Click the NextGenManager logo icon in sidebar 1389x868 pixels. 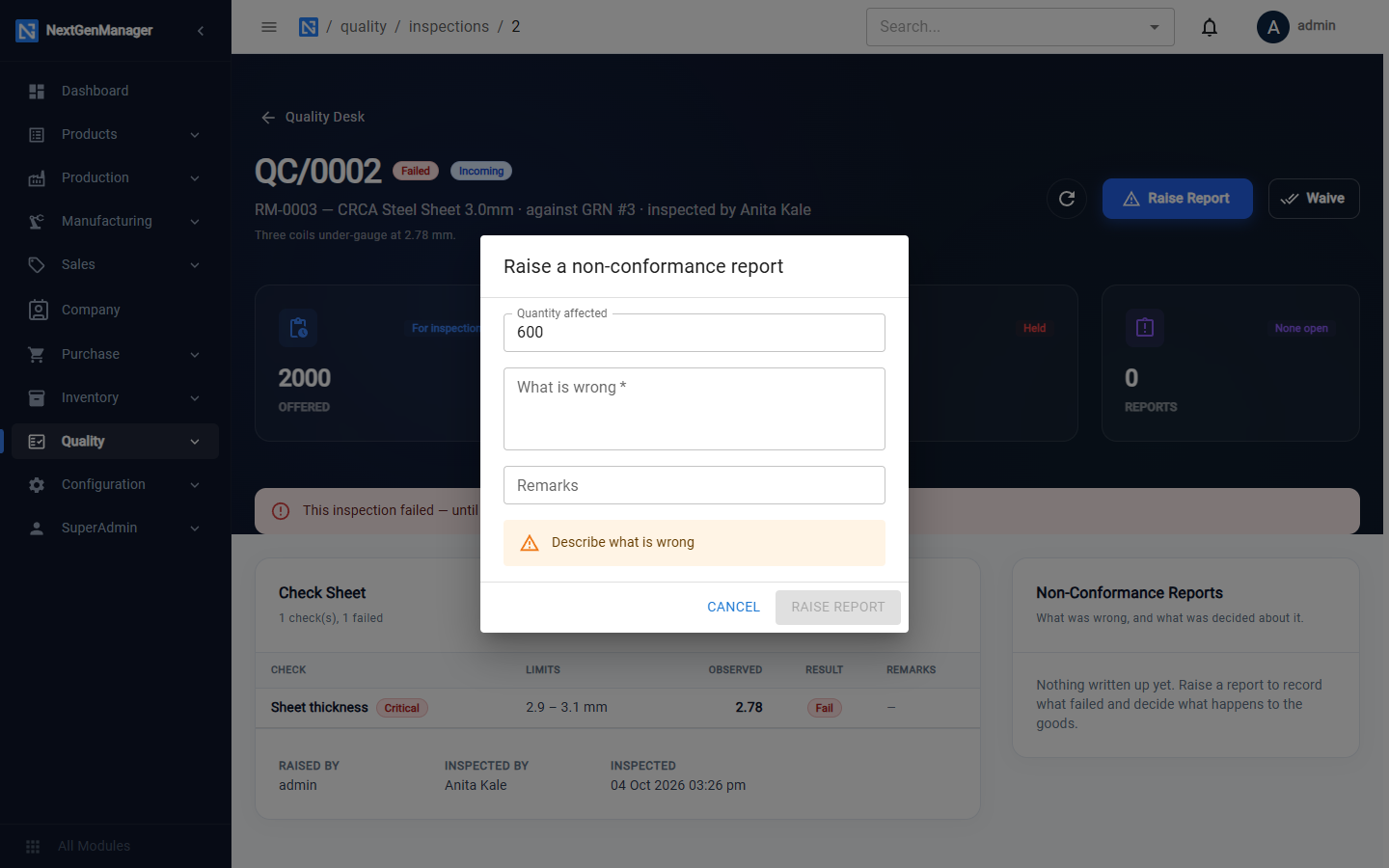pyautogui.click(x=27, y=31)
